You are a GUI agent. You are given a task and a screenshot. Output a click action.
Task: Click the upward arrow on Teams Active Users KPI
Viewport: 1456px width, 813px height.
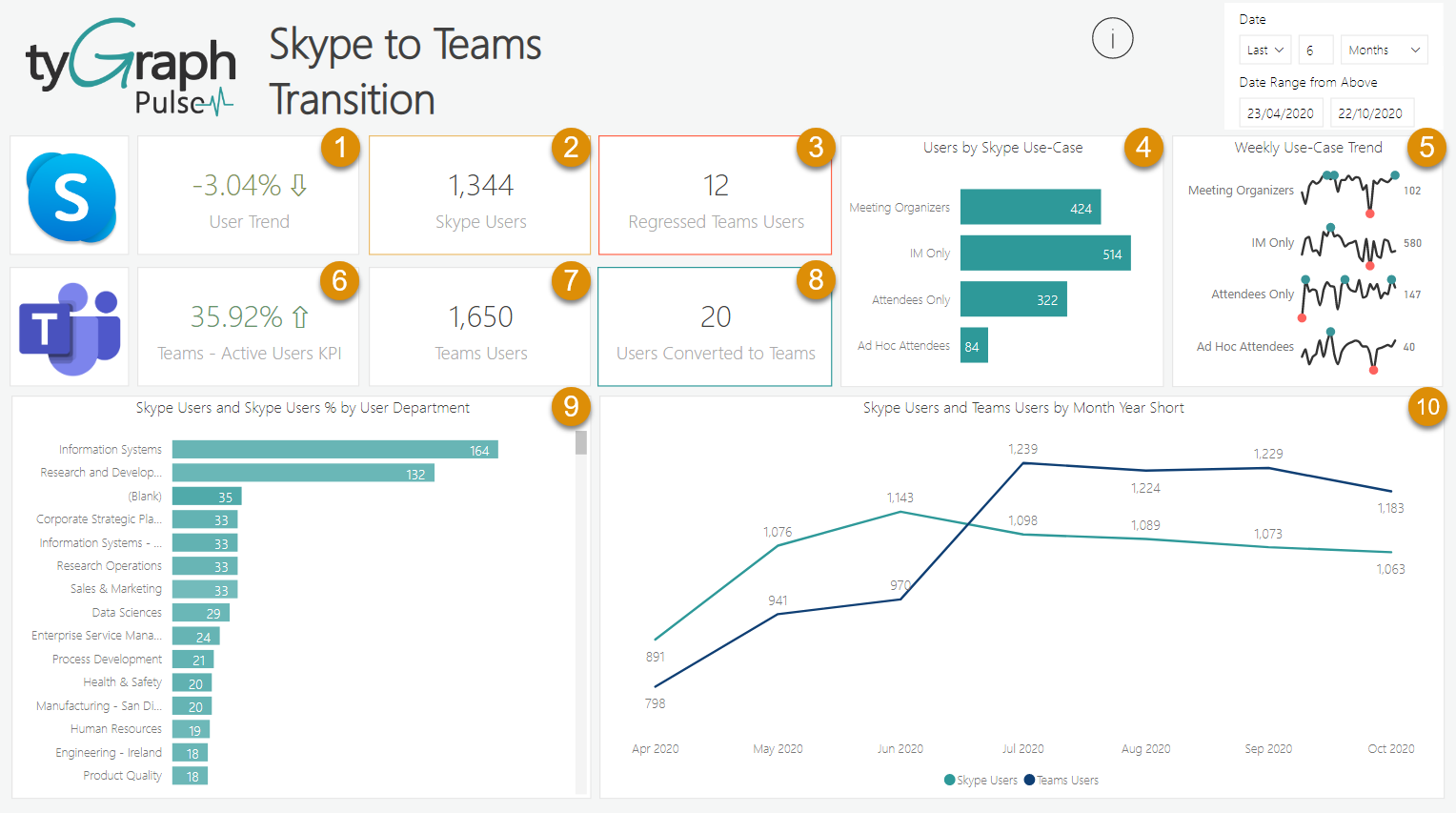tap(301, 315)
